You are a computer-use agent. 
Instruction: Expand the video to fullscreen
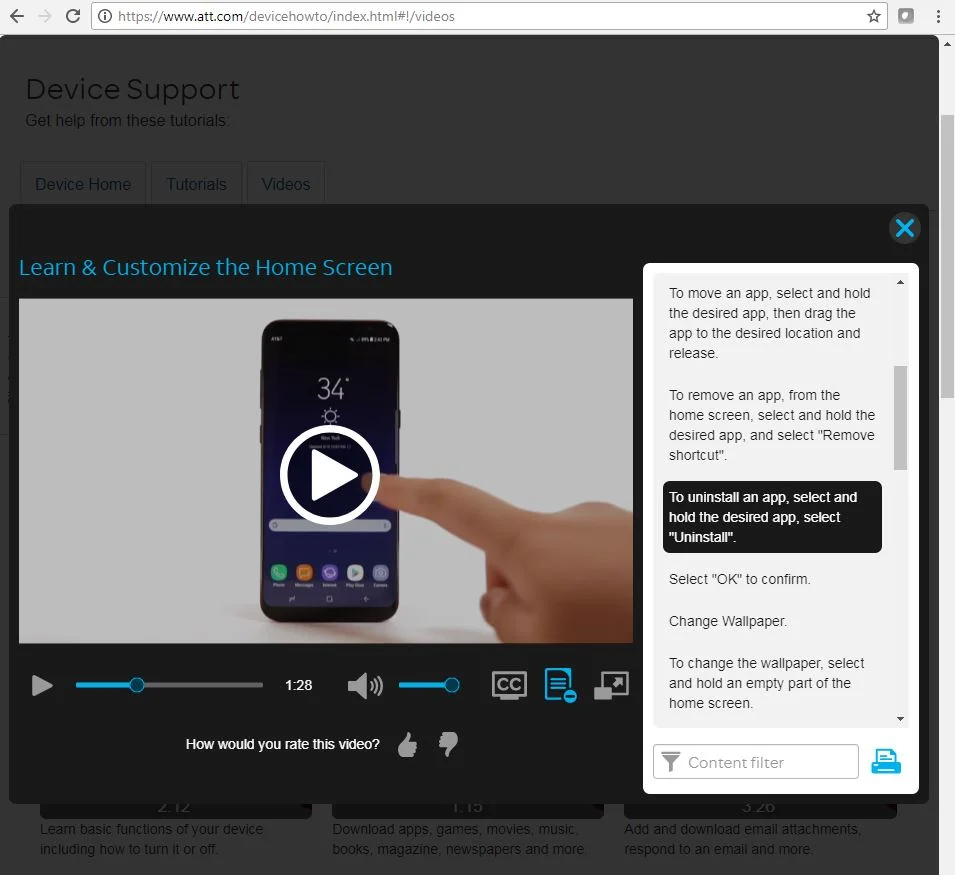[611, 685]
